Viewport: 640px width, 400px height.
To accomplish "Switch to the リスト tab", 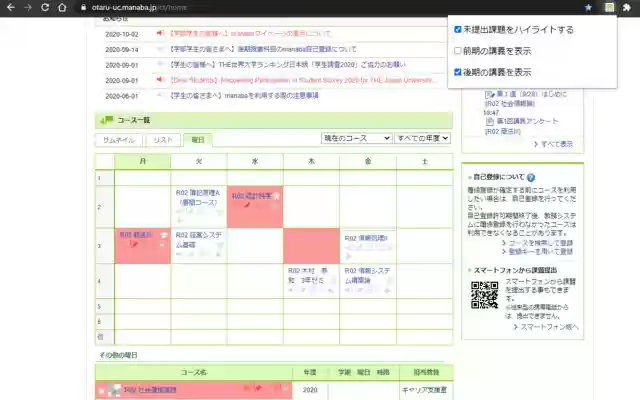I will (x=163, y=140).
